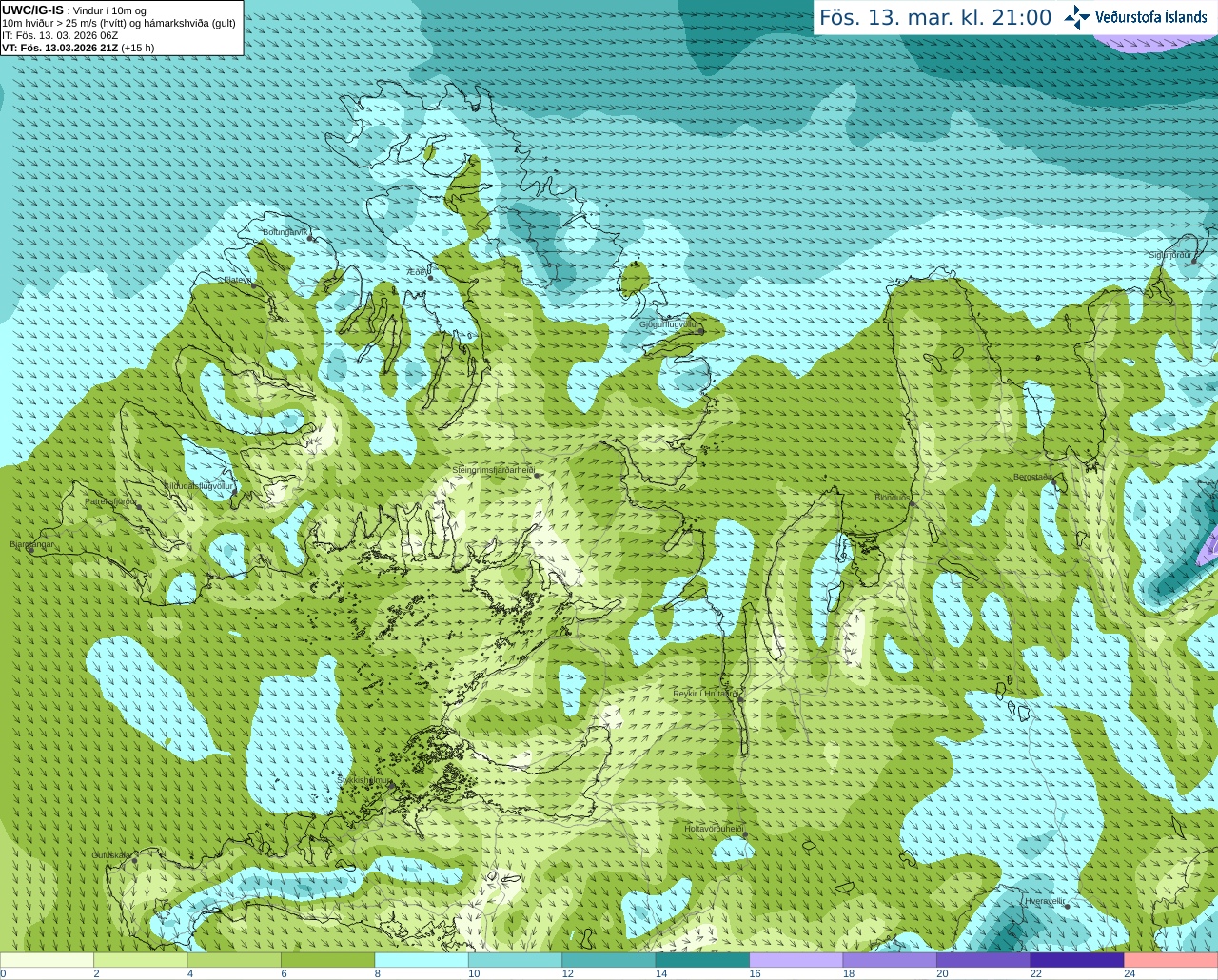1218x980 pixels.
Task: Select the 10–12 m/s legend color
Action: tap(515, 960)
